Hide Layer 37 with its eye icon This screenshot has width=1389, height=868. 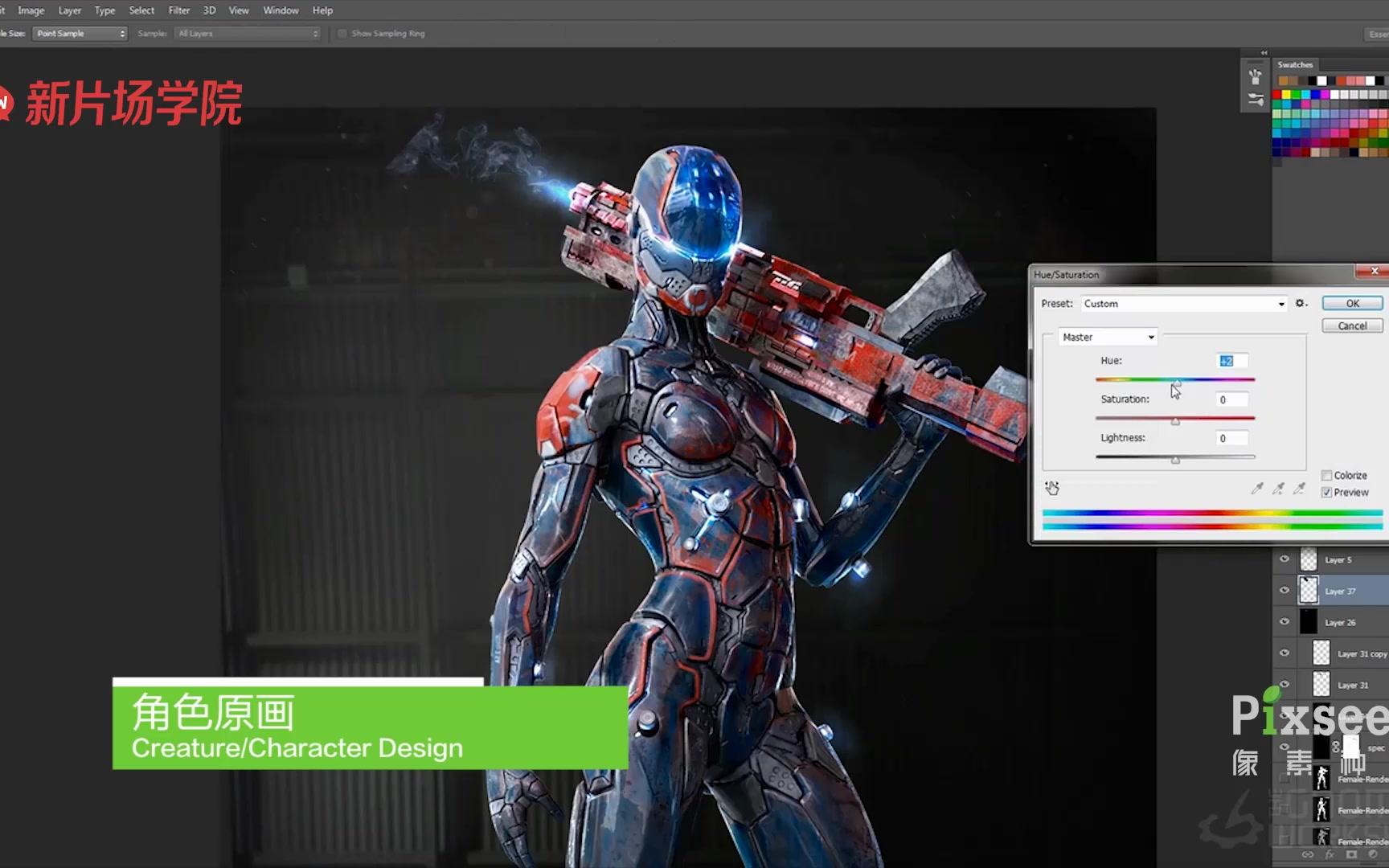(1285, 591)
